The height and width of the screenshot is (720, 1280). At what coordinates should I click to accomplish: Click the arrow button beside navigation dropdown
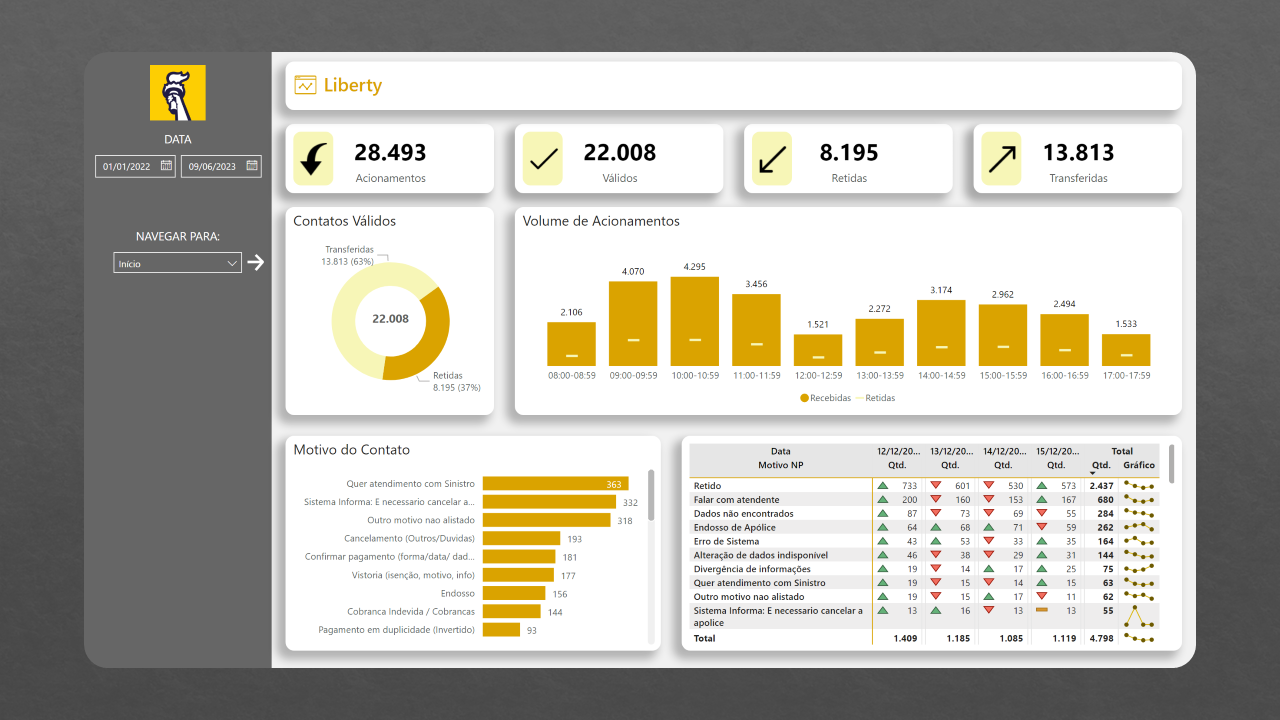pyautogui.click(x=256, y=263)
